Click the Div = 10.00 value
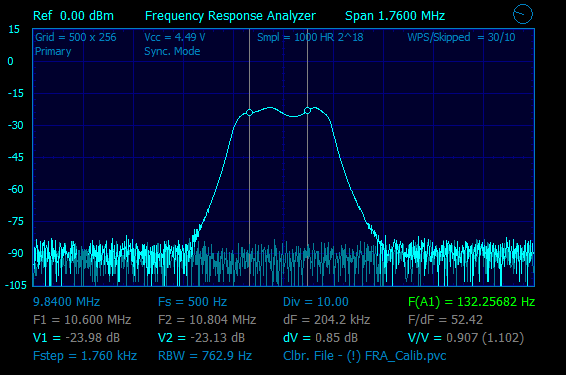Screen dimensions: 566x375 (316, 302)
